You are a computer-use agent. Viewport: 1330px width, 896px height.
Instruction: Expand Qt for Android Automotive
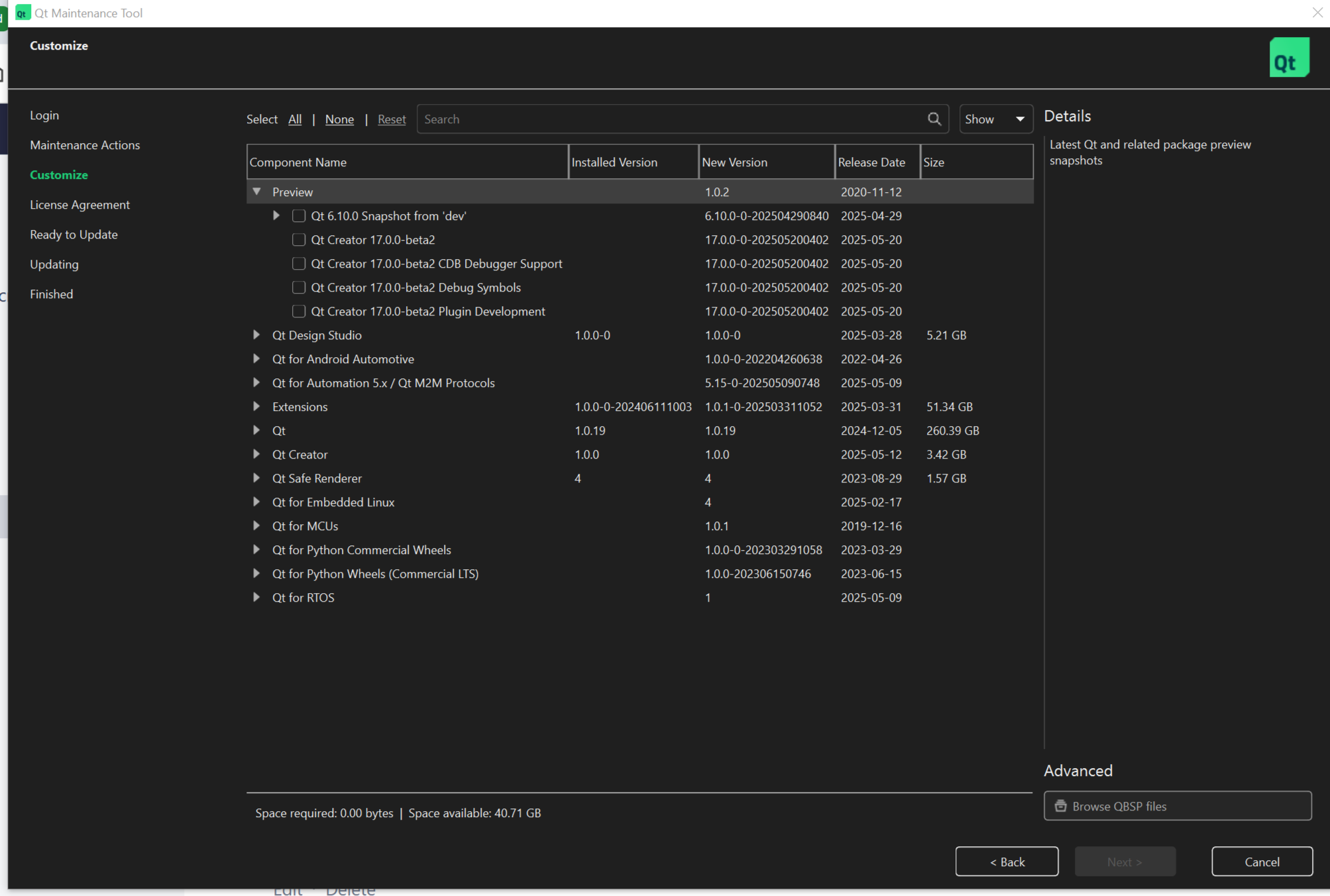[x=256, y=359]
